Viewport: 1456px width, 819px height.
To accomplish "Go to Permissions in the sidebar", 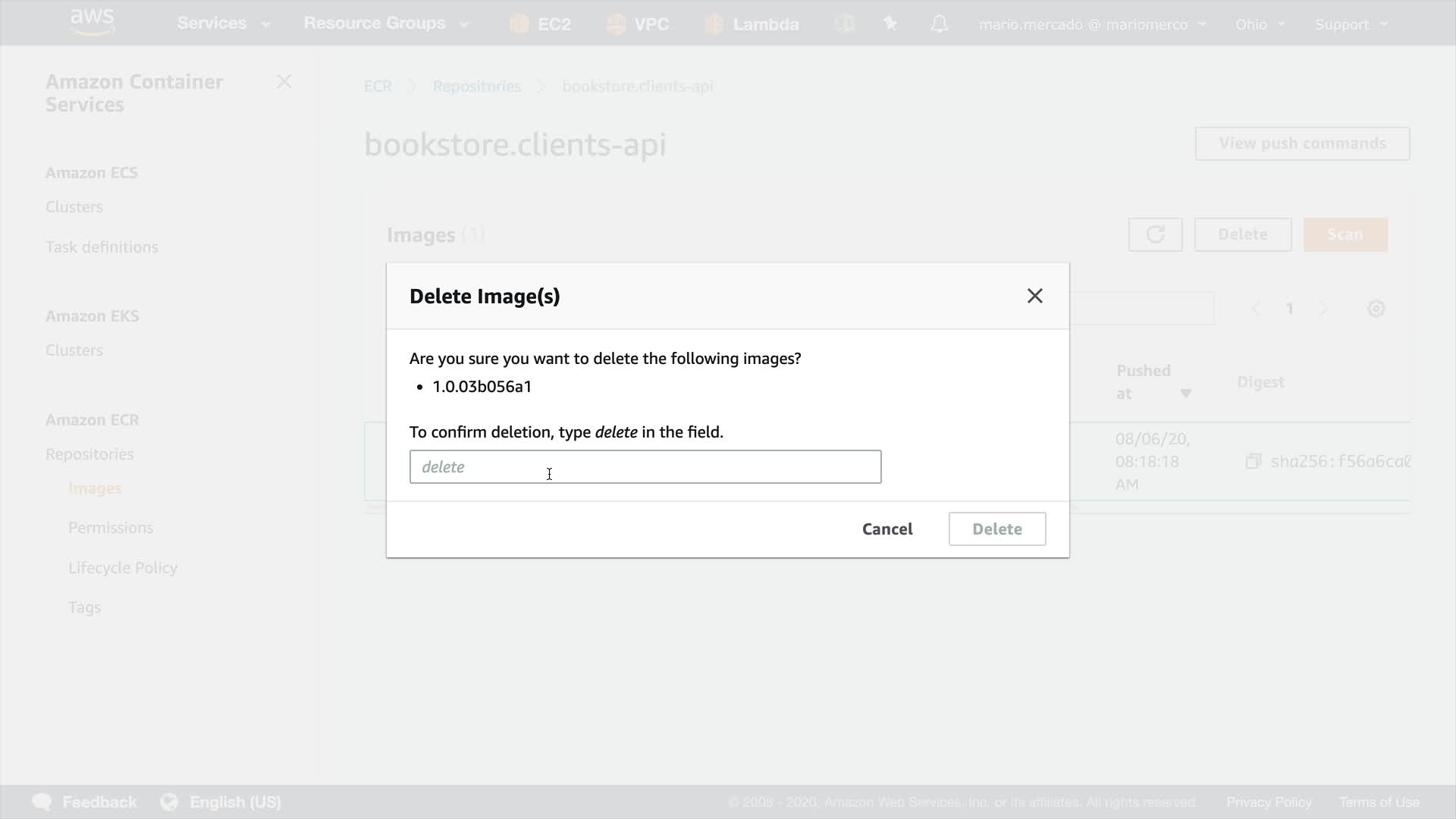I will tap(111, 527).
